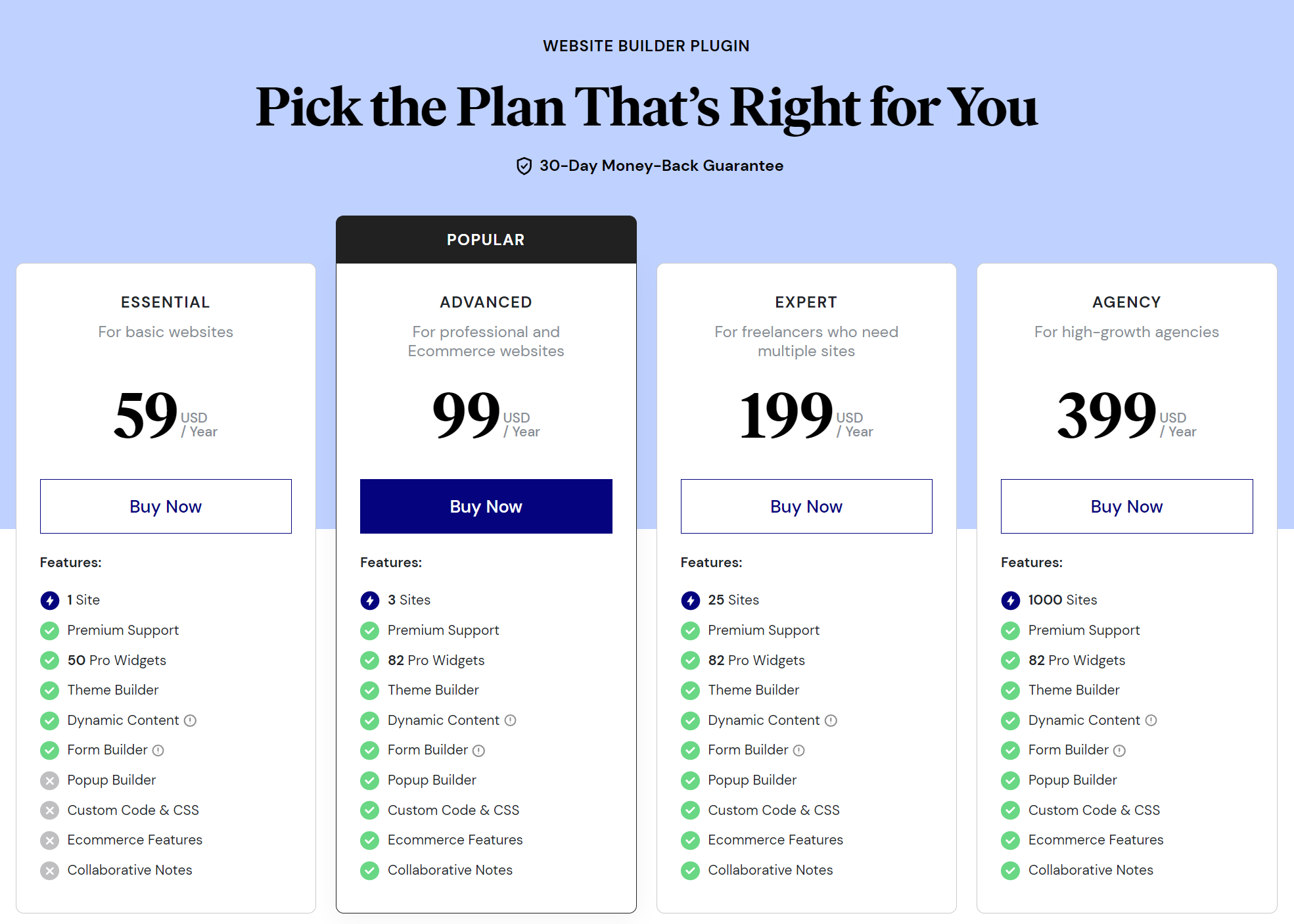Click the Expert plan heading
1294x924 pixels.
pyautogui.click(x=806, y=302)
